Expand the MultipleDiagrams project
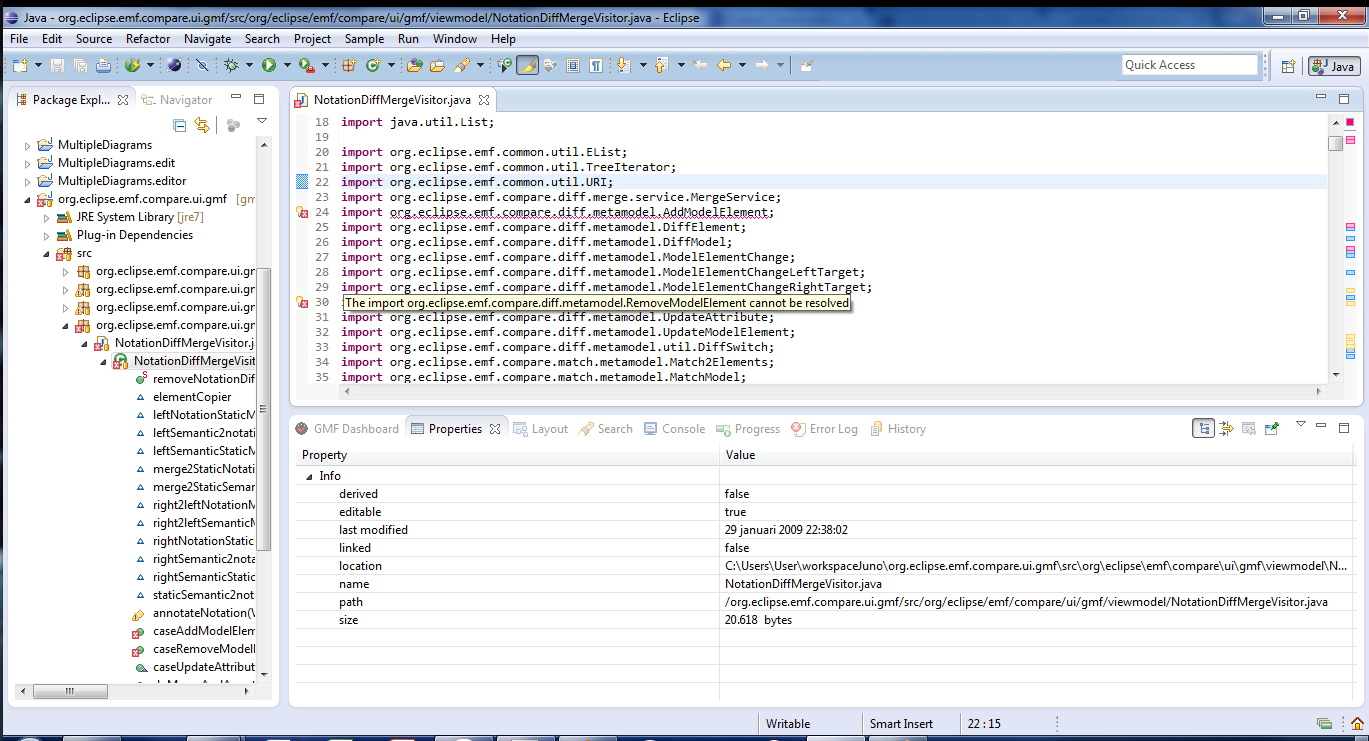The width and height of the screenshot is (1369, 741). (x=27, y=146)
